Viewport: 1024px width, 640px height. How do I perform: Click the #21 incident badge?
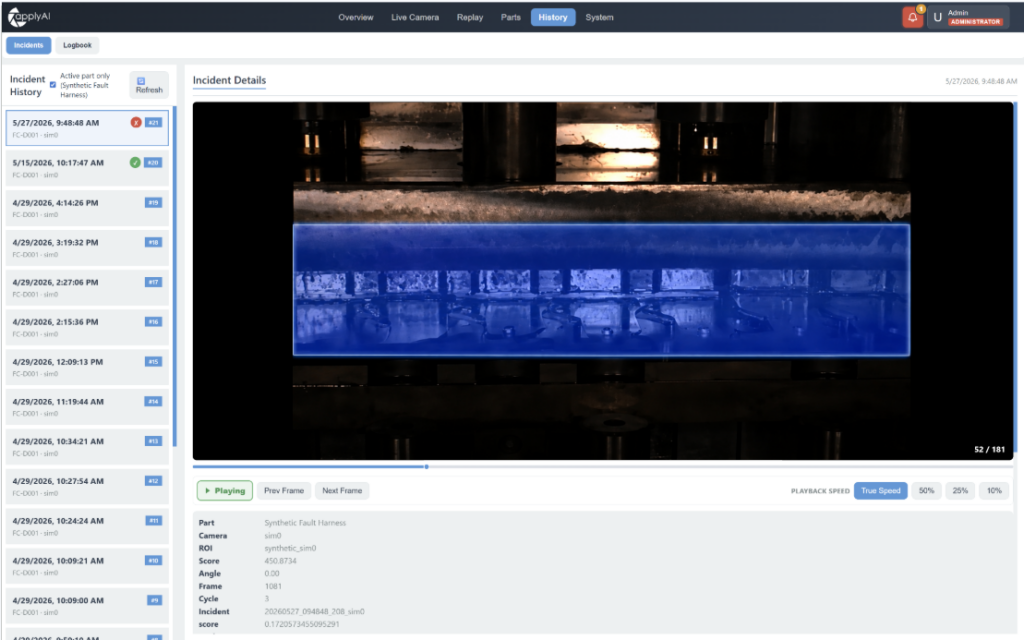153,122
